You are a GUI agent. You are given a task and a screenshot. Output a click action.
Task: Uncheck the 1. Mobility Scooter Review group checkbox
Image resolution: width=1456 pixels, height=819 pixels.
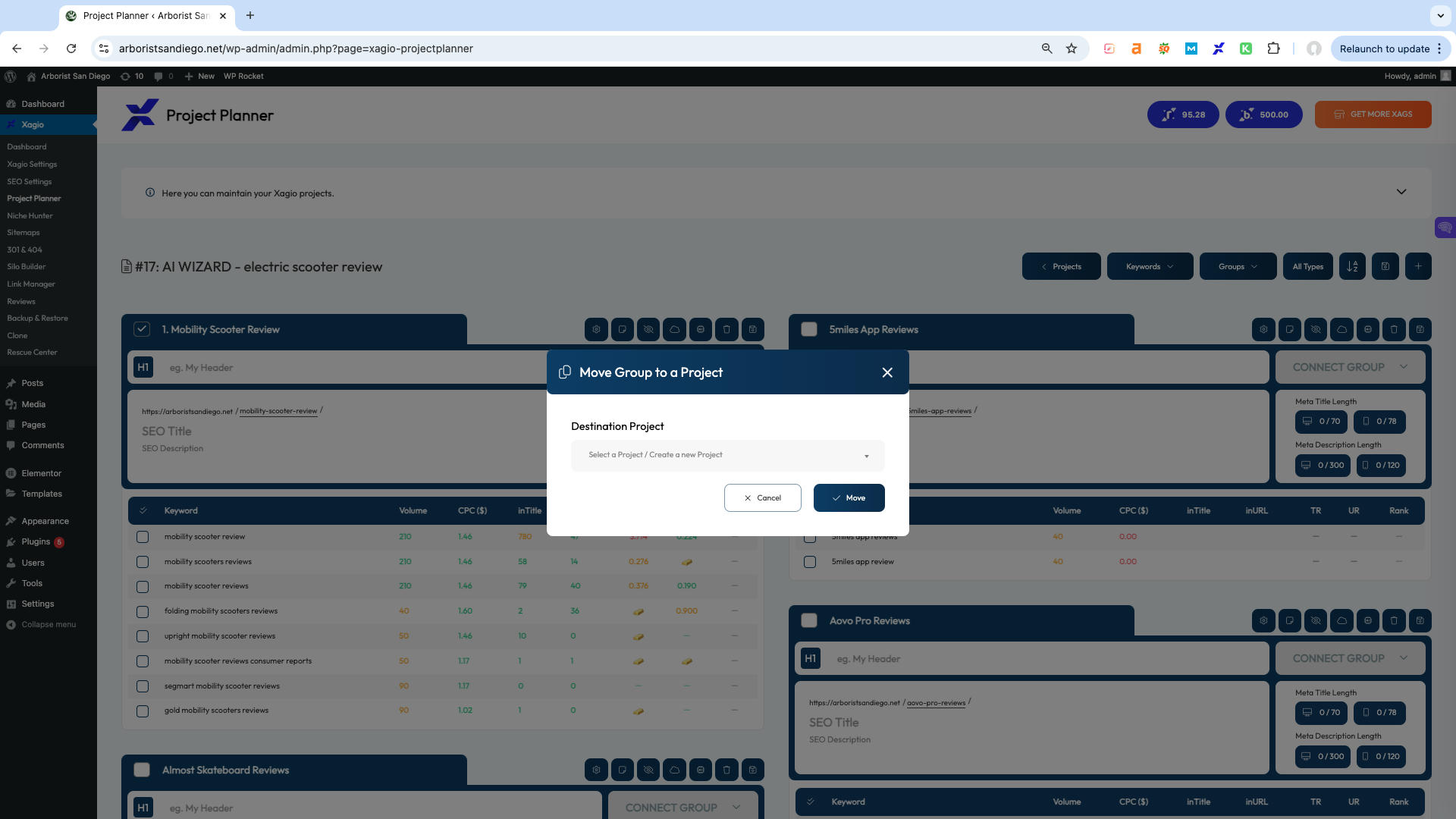pyautogui.click(x=142, y=329)
